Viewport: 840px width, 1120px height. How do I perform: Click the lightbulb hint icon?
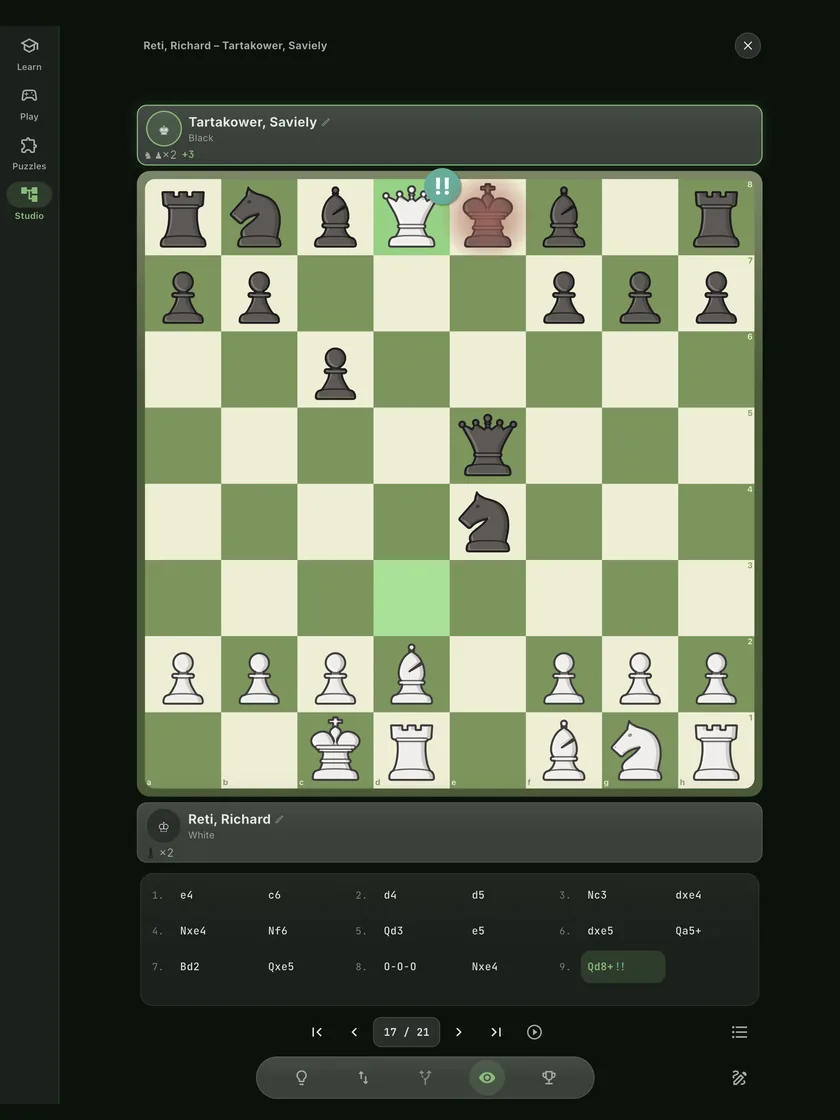click(301, 1078)
